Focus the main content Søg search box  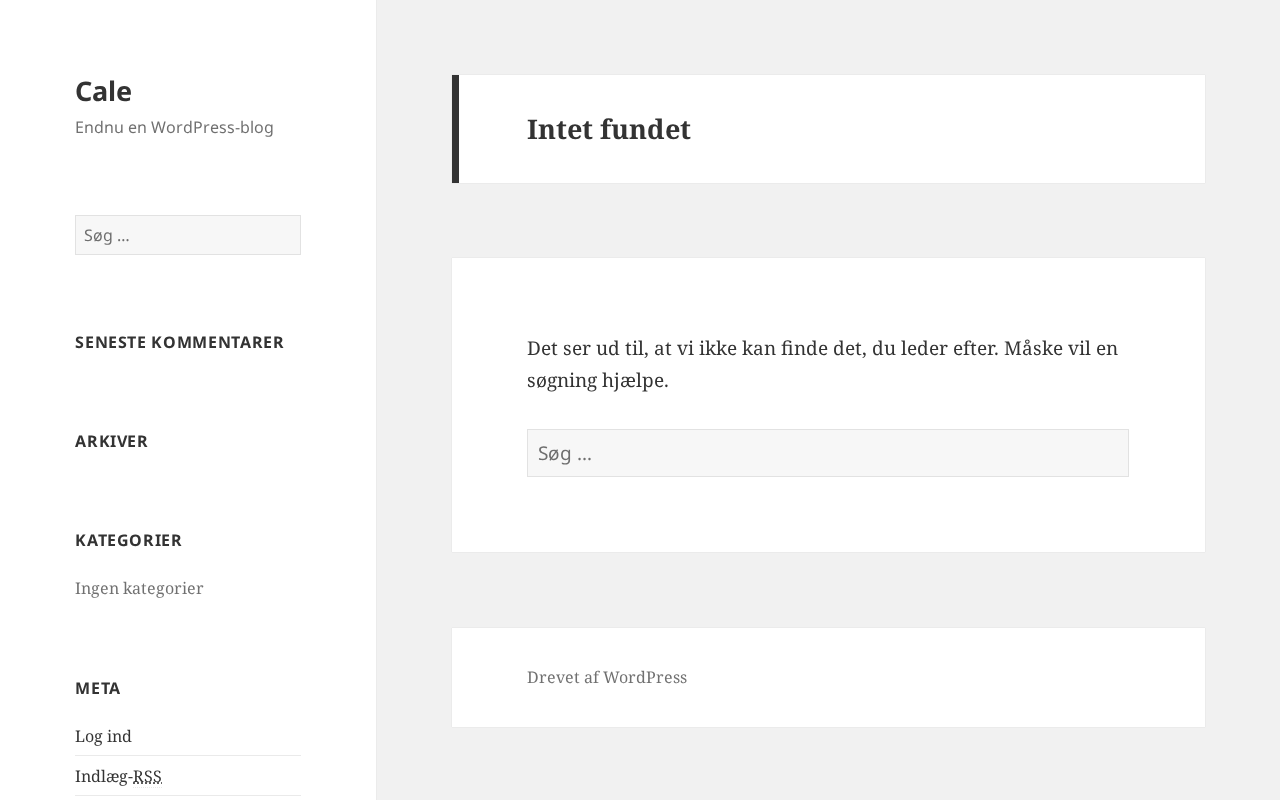[x=827, y=453]
